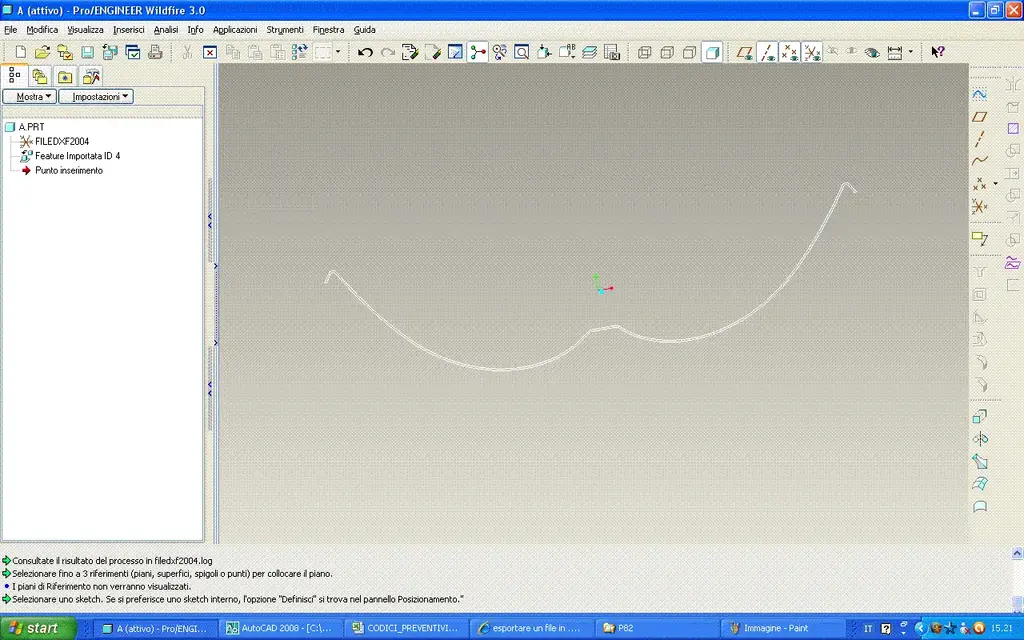1024x640 pixels.
Task: Open the selection box dropdown arrow in toolbar
Action: (x=338, y=52)
